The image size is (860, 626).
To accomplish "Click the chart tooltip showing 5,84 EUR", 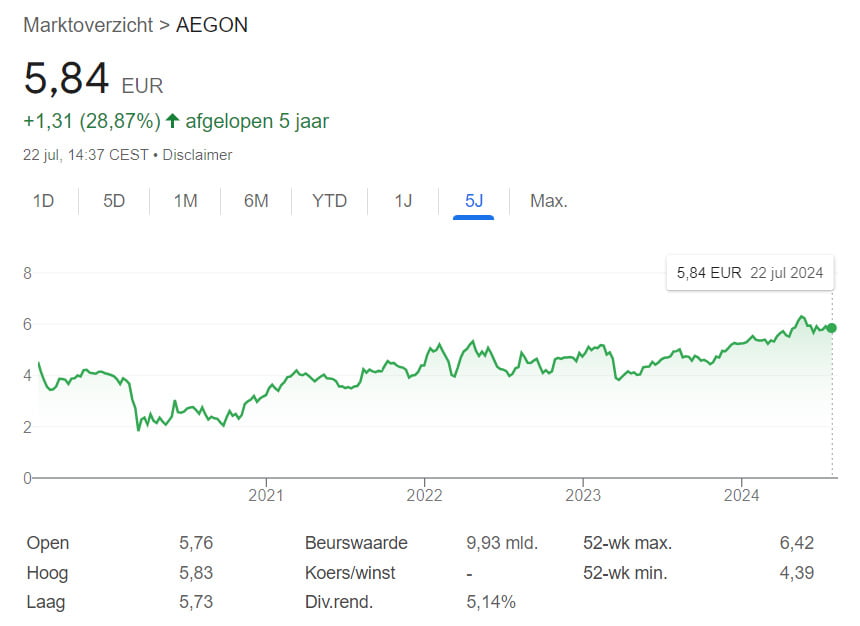I will coord(750,272).
